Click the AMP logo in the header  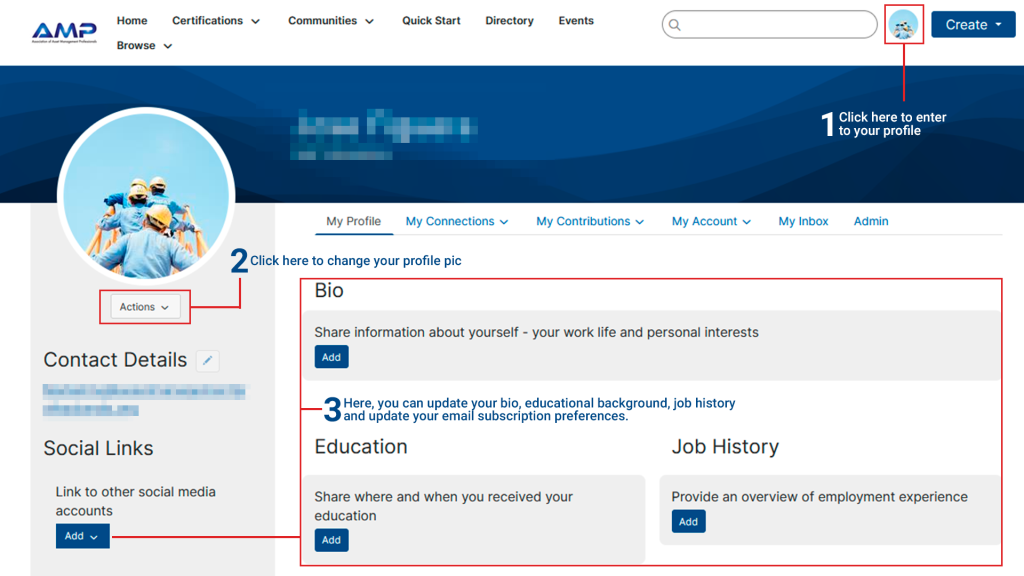pyautogui.click(x=64, y=32)
